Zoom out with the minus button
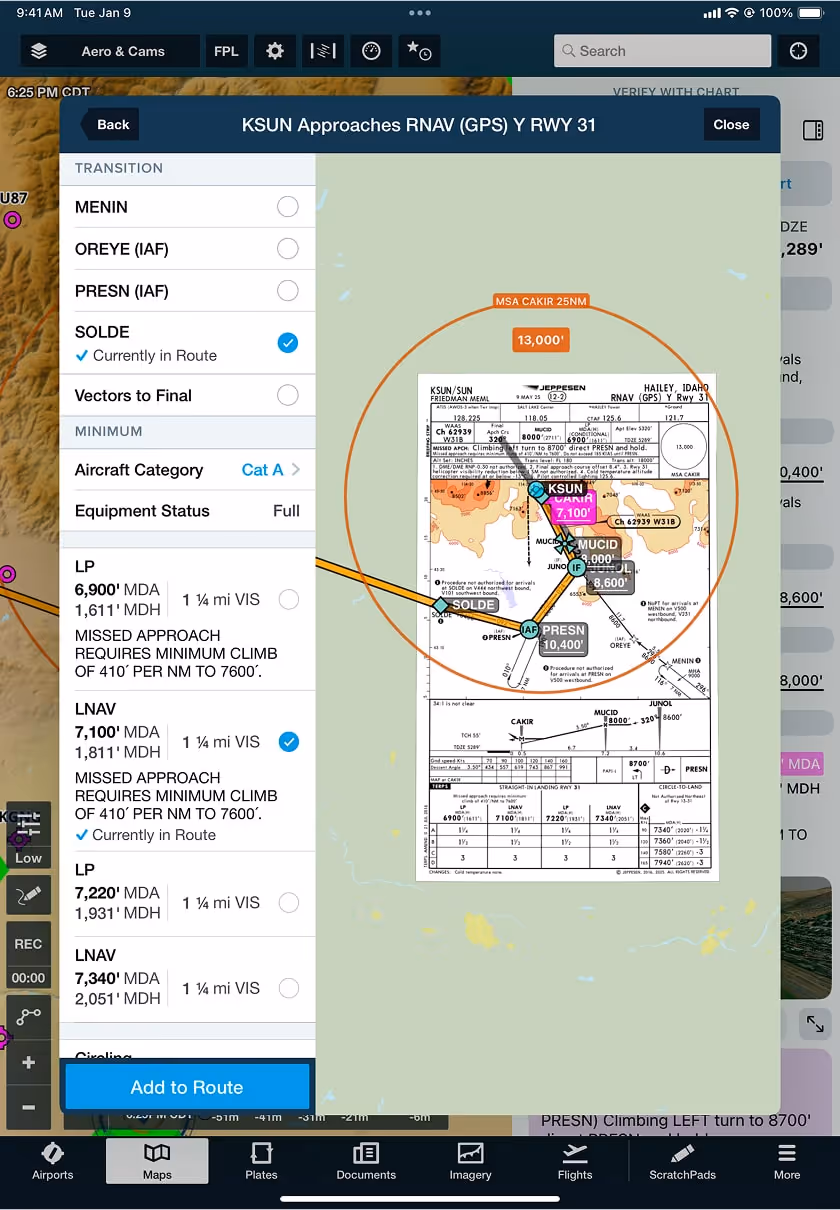 pyautogui.click(x=28, y=1107)
